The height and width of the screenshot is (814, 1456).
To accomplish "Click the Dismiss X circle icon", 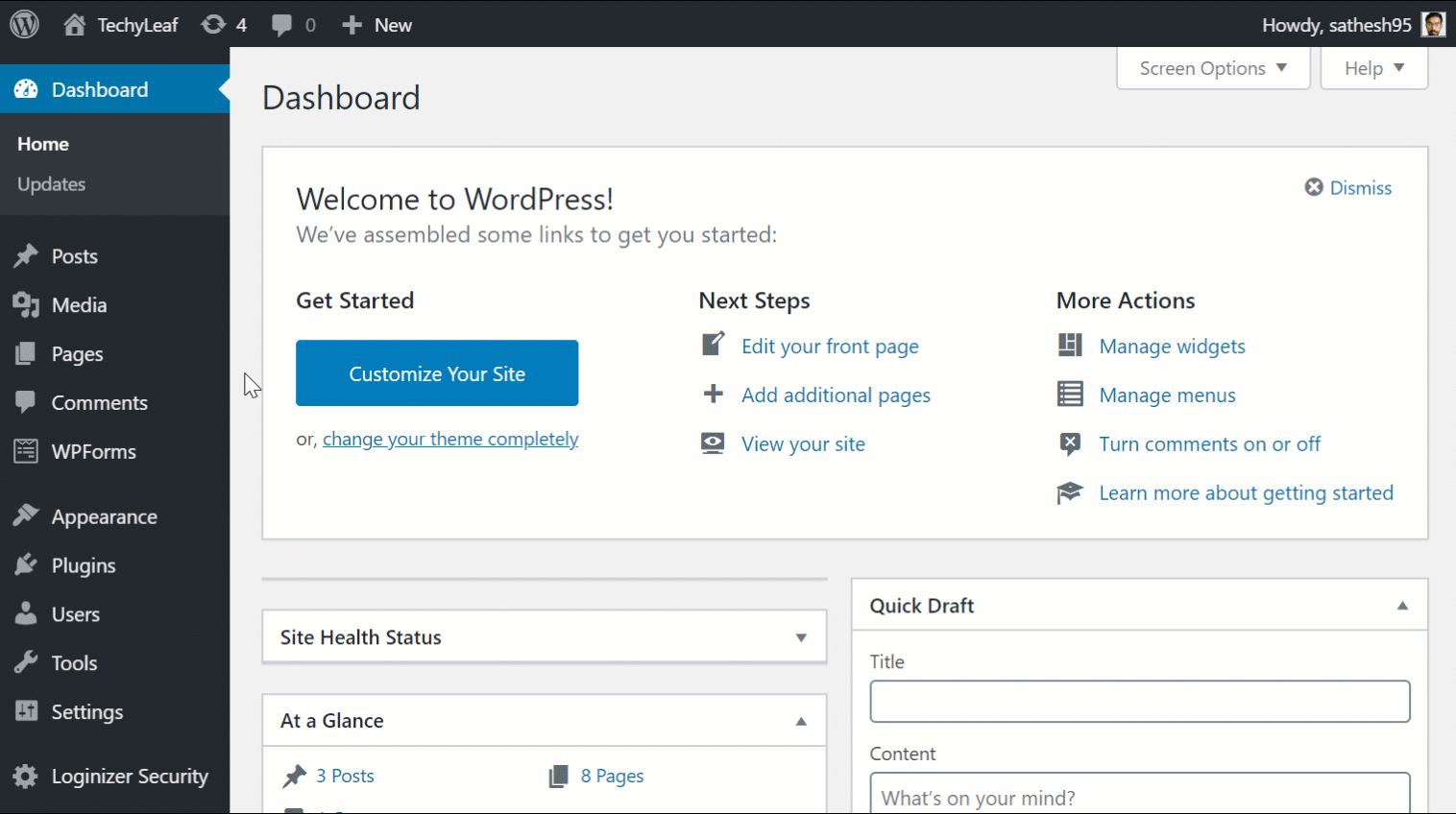I will point(1314,187).
